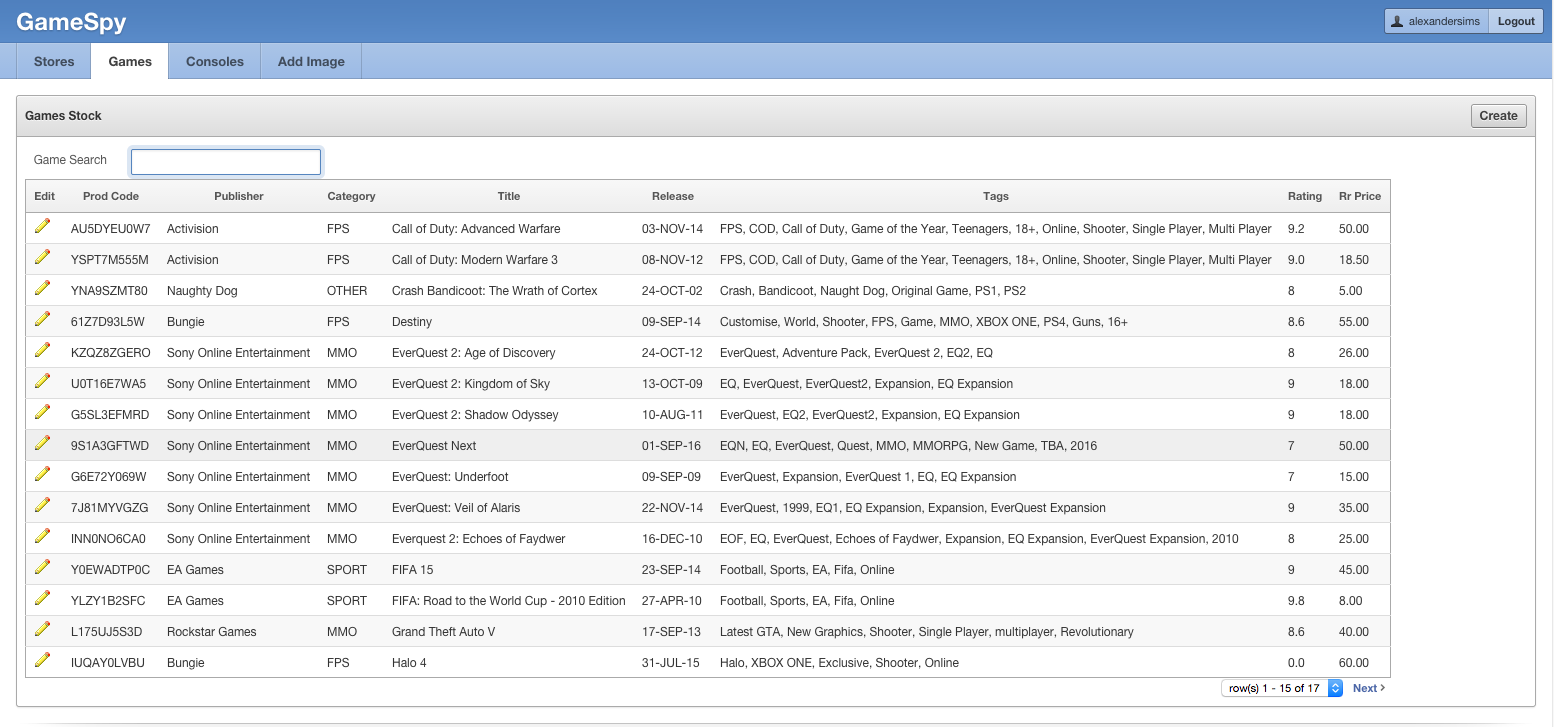
Task: Select product code L175UJ5S3D
Action: [x=107, y=632]
